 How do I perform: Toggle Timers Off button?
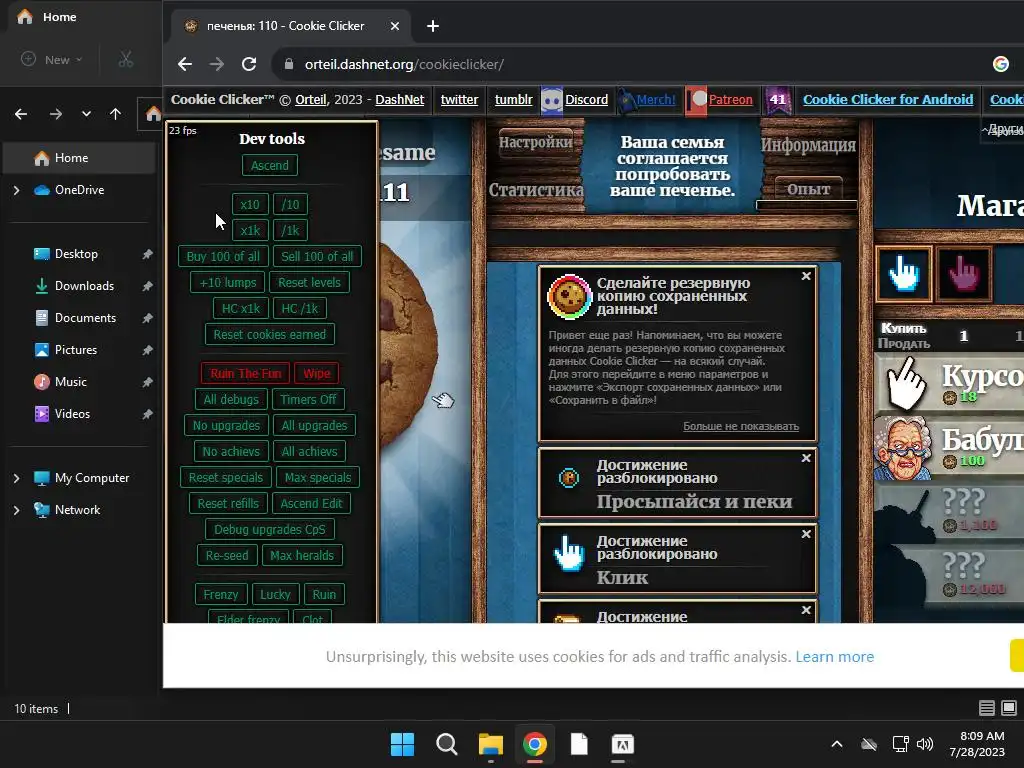pos(308,399)
